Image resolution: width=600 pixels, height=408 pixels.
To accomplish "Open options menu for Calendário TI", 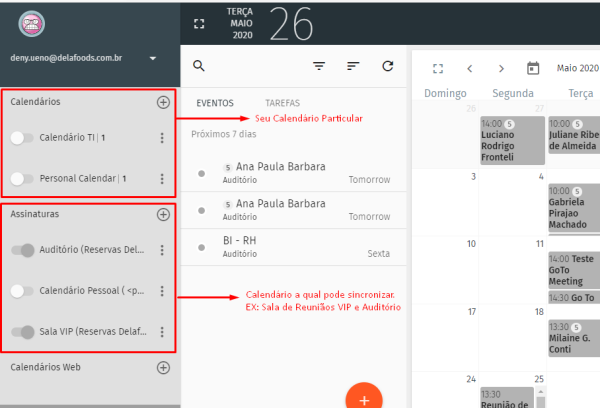I will [162, 138].
